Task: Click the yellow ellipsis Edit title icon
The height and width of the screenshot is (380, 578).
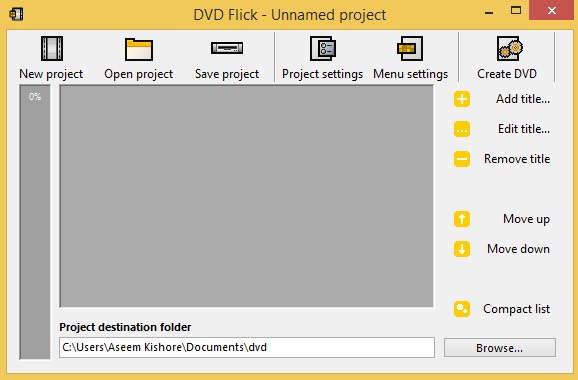Action: tap(462, 129)
